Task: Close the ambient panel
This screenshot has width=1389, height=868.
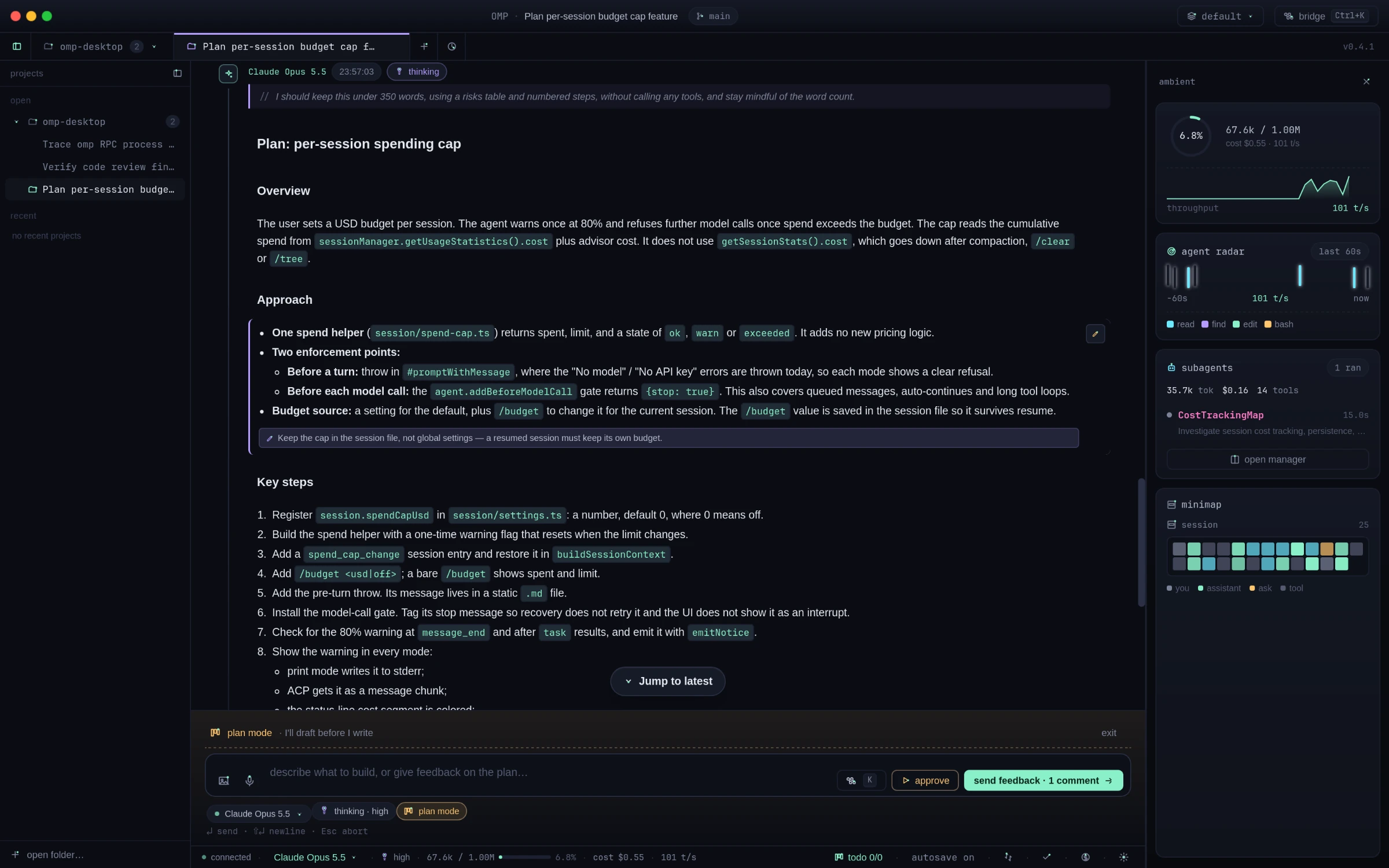Action: point(1366,82)
